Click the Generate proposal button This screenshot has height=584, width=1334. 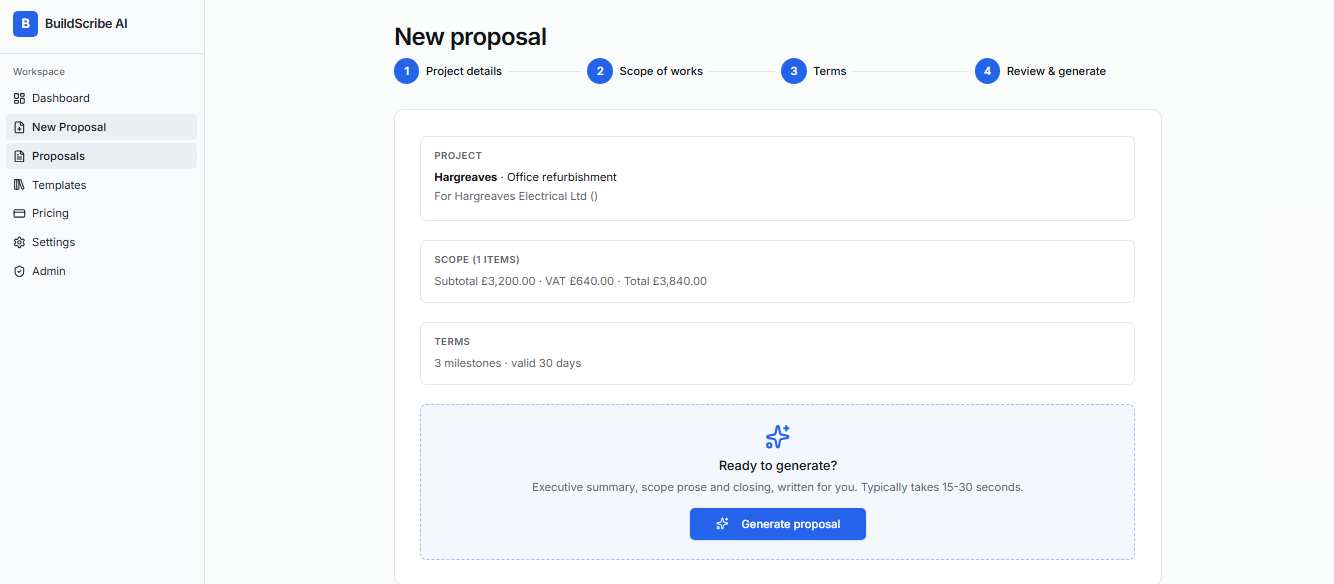[x=778, y=524]
